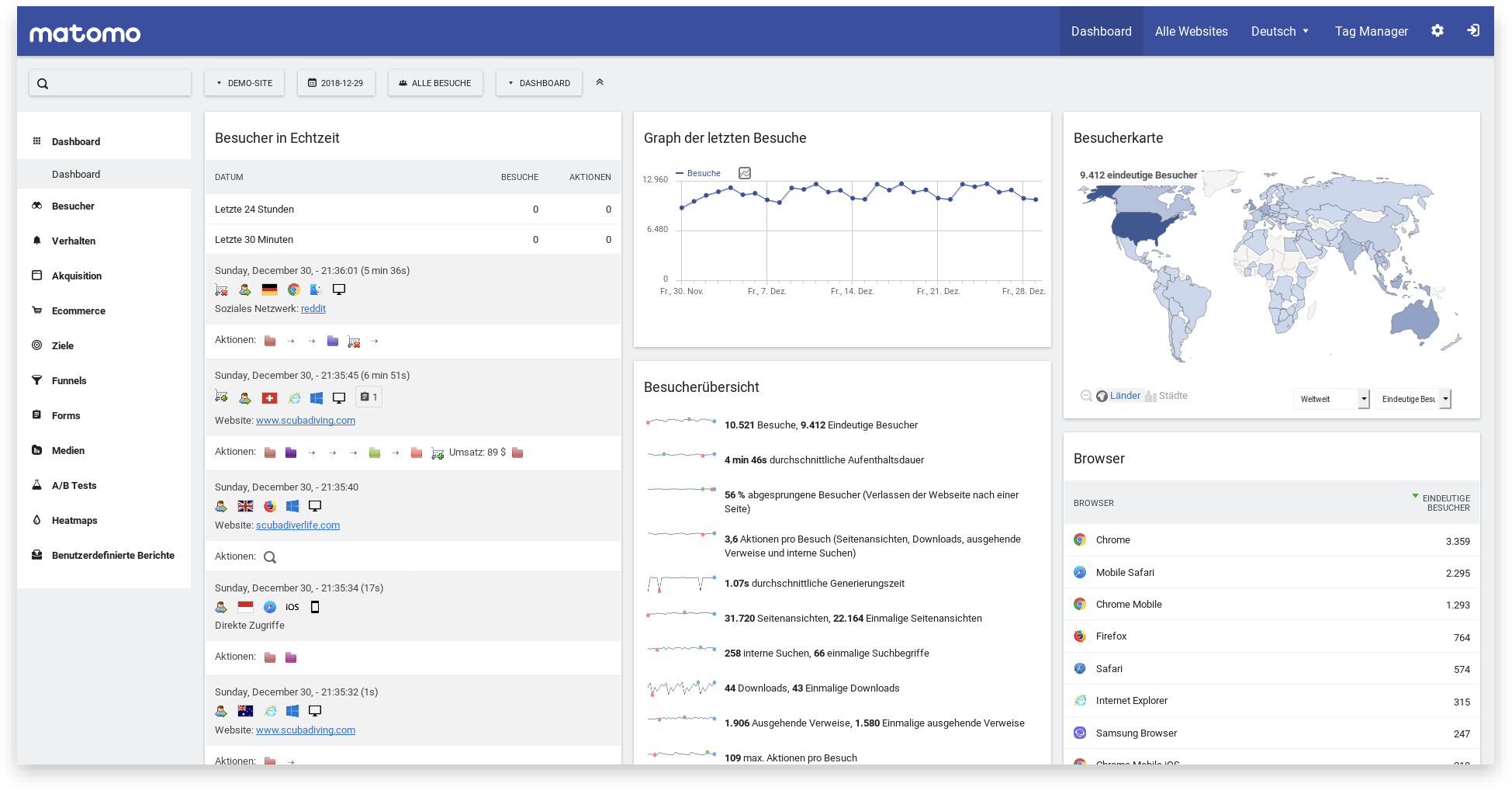This screenshot has height=794, width=1512.
Task: Click the Heatmaps drop icon in sidebar
Action: 36,520
